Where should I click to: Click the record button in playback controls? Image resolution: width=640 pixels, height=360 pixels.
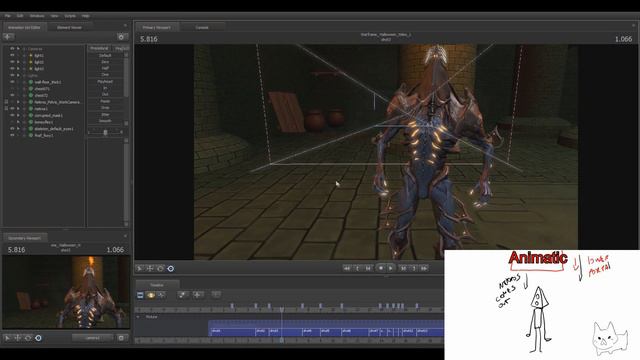[380, 268]
